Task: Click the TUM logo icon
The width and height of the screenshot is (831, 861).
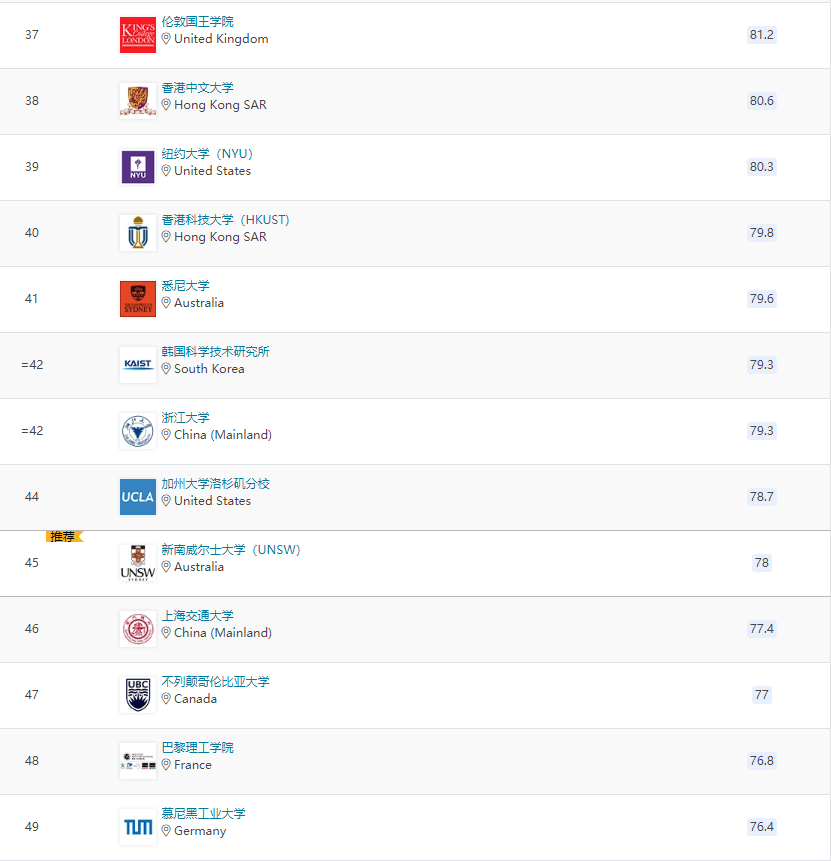Action: click(137, 827)
